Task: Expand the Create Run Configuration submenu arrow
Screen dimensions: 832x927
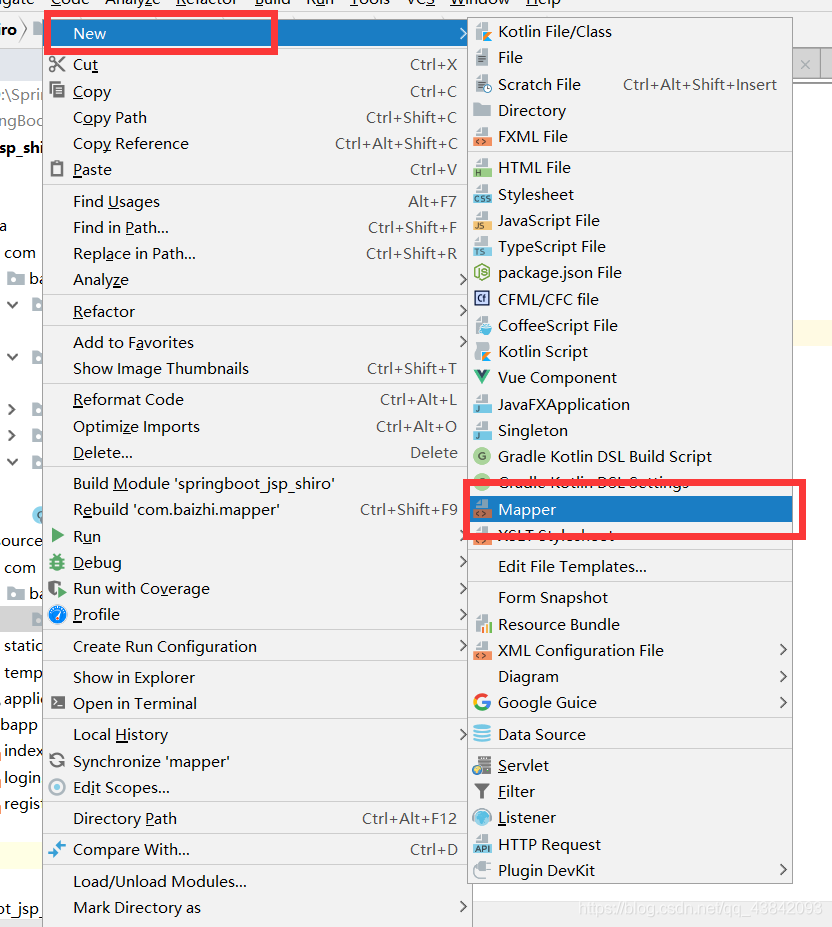Action: click(462, 646)
